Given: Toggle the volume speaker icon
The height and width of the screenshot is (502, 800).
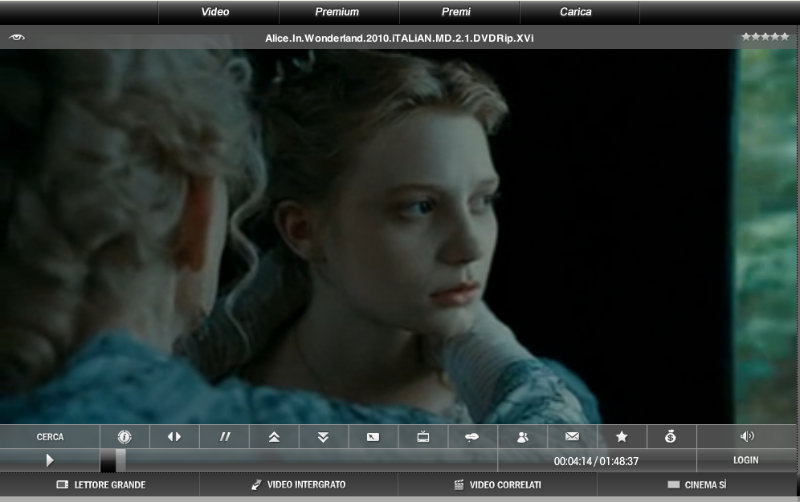Looking at the screenshot, I should tap(747, 437).
